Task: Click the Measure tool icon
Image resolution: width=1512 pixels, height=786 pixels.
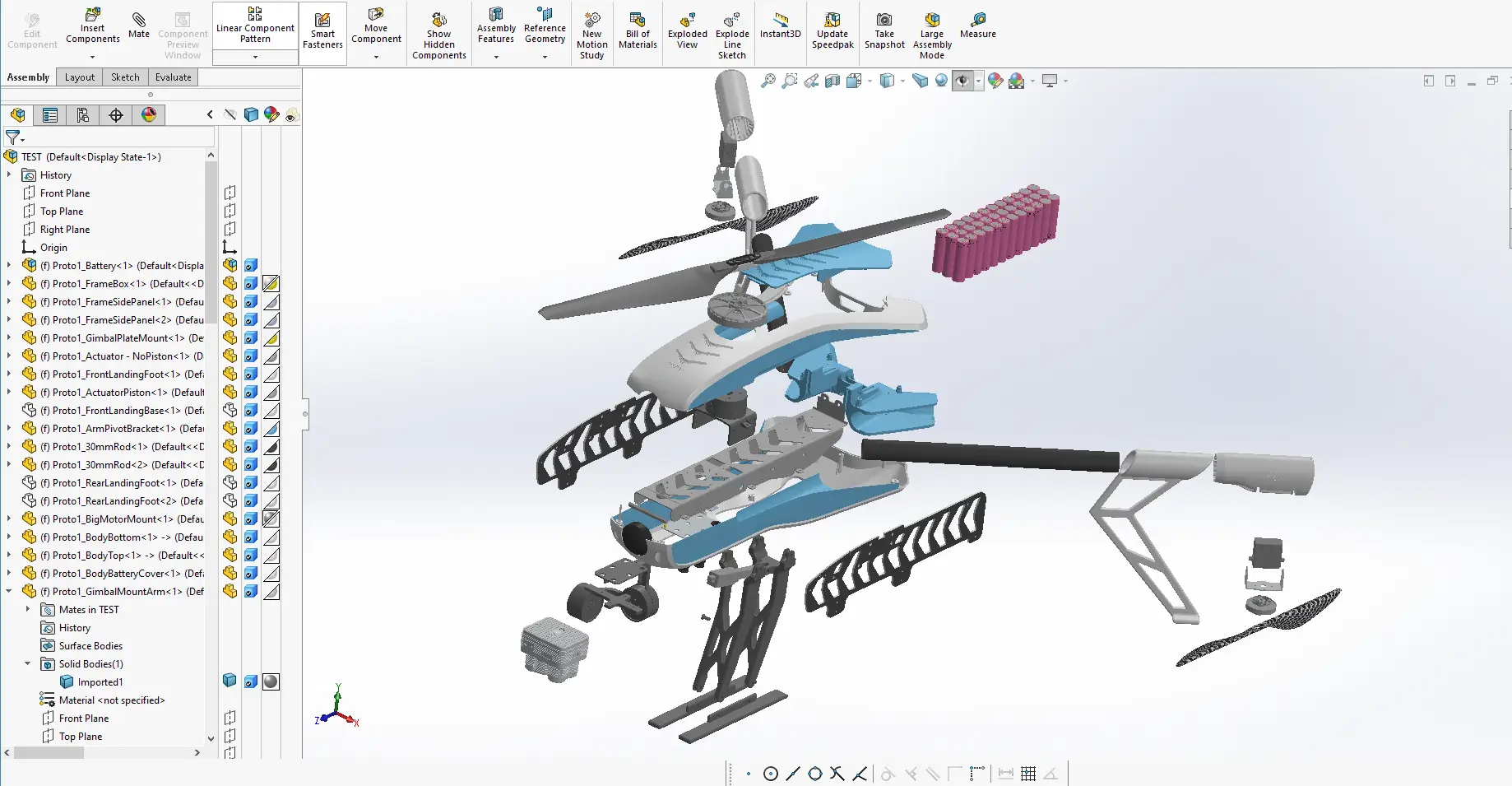Action: [977, 25]
